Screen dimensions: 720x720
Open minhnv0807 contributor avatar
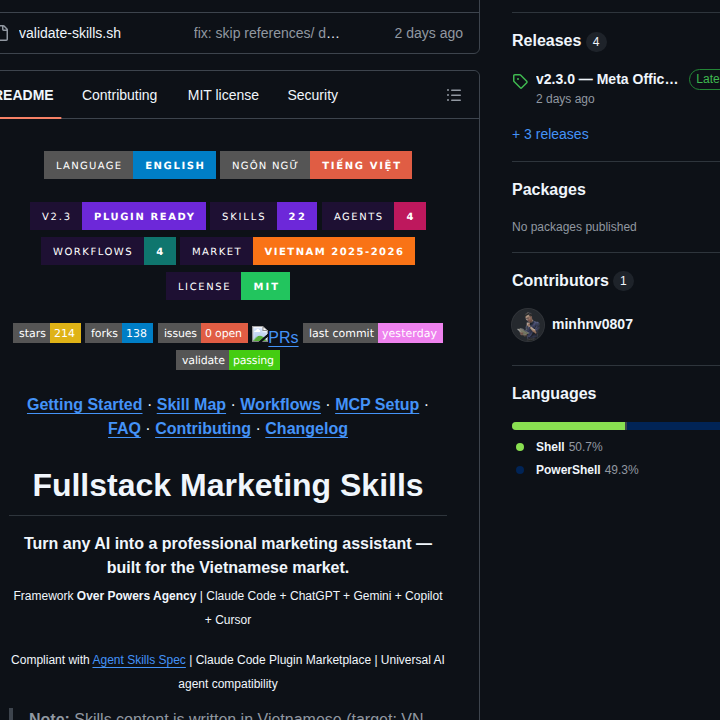pyautogui.click(x=528, y=325)
